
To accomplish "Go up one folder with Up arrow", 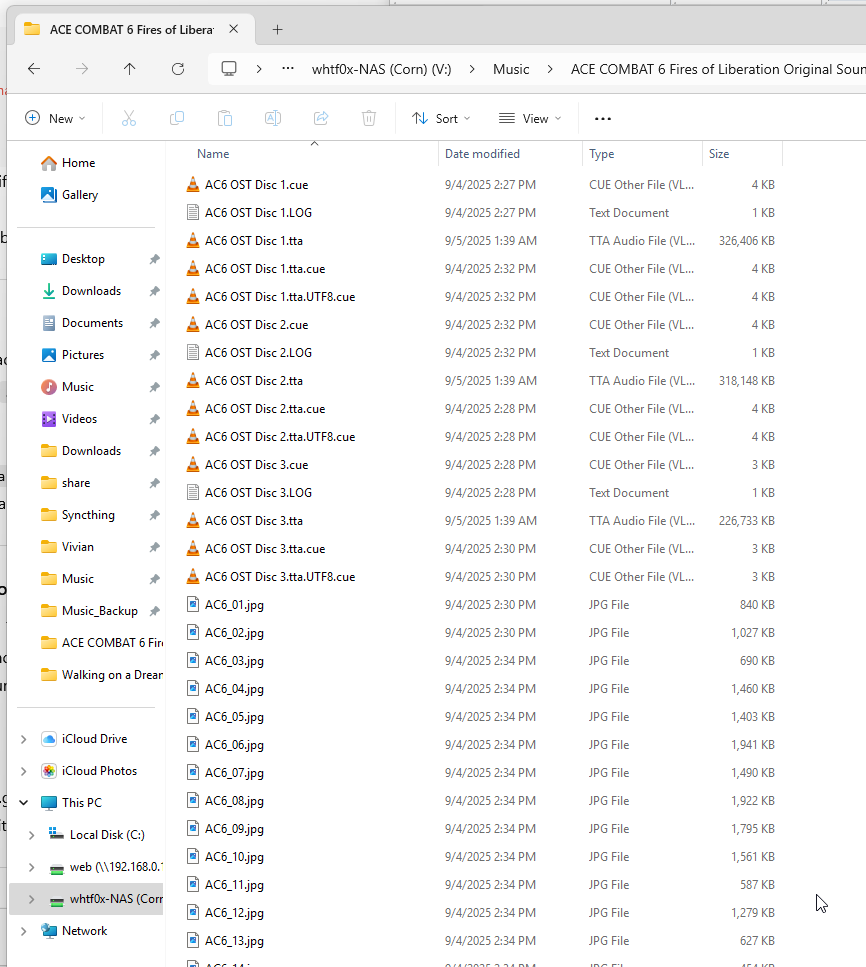I will pos(129,69).
